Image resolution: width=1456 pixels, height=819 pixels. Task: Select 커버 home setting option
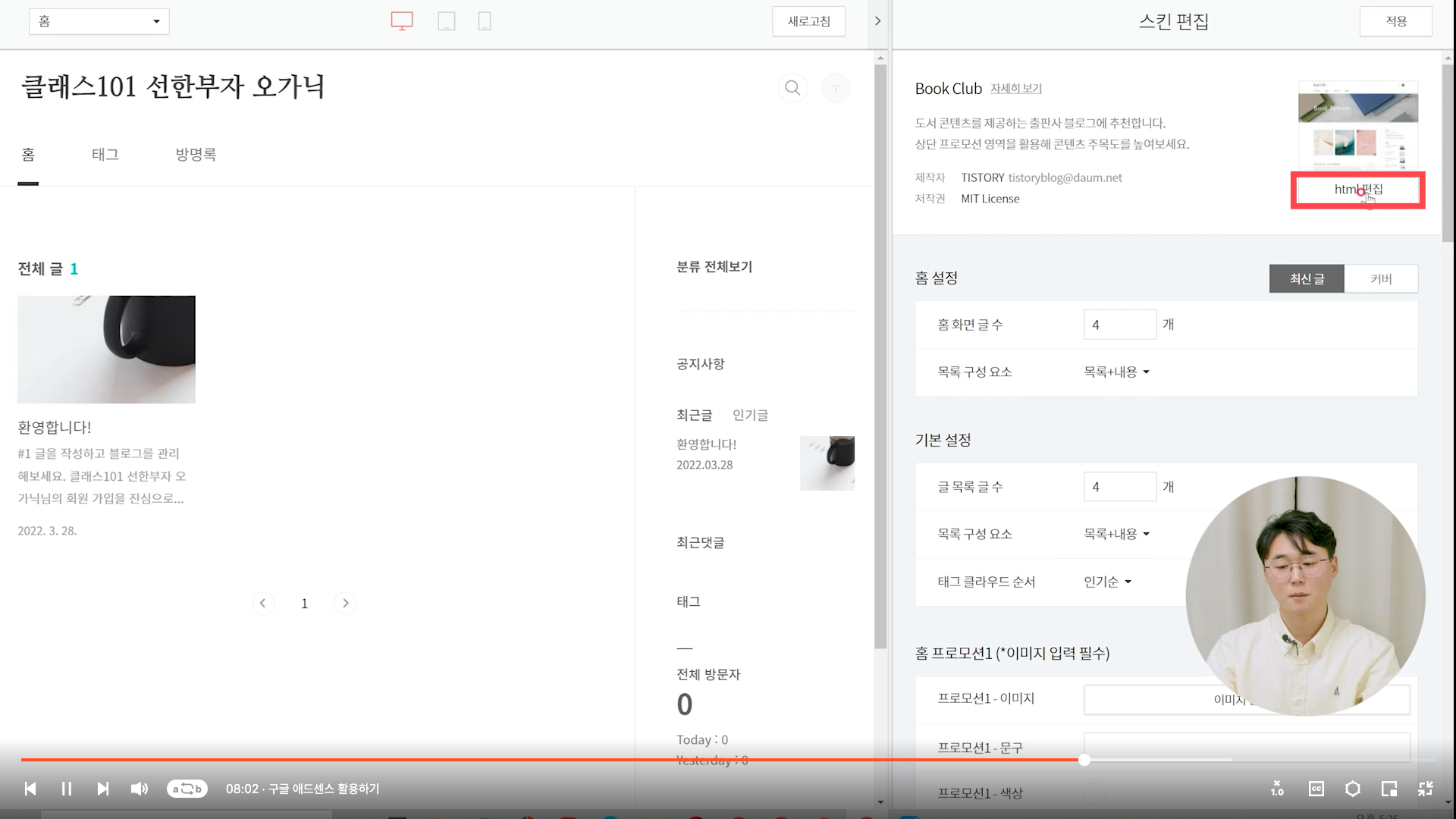click(1380, 279)
